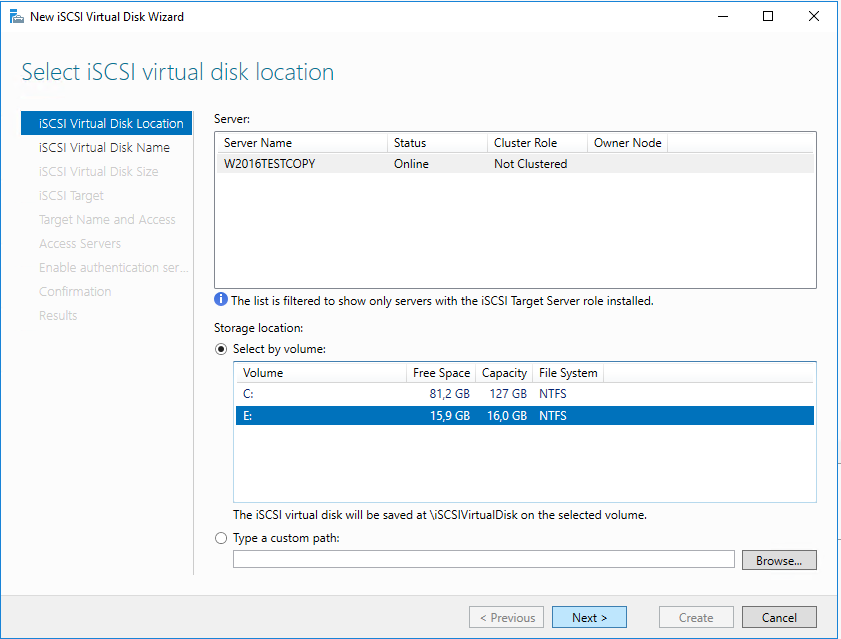Screen dimensions: 841x639
Task: Cancel the iSCSI wizard
Action: (779, 617)
